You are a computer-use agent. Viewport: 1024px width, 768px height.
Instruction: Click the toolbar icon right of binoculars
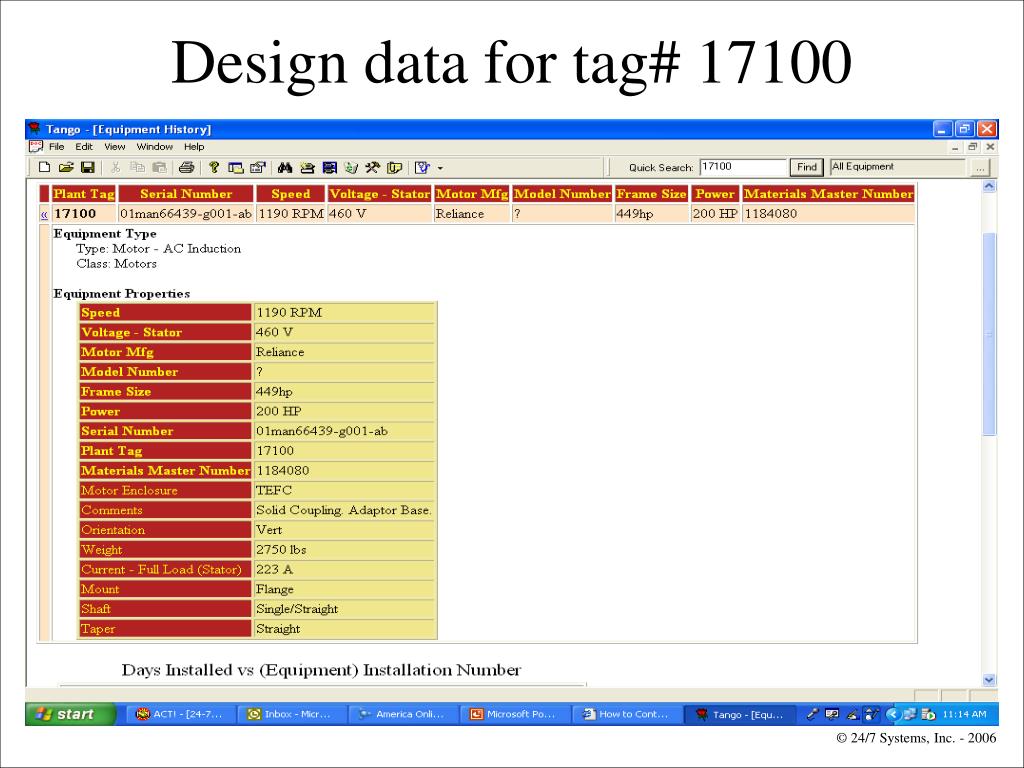click(x=307, y=167)
